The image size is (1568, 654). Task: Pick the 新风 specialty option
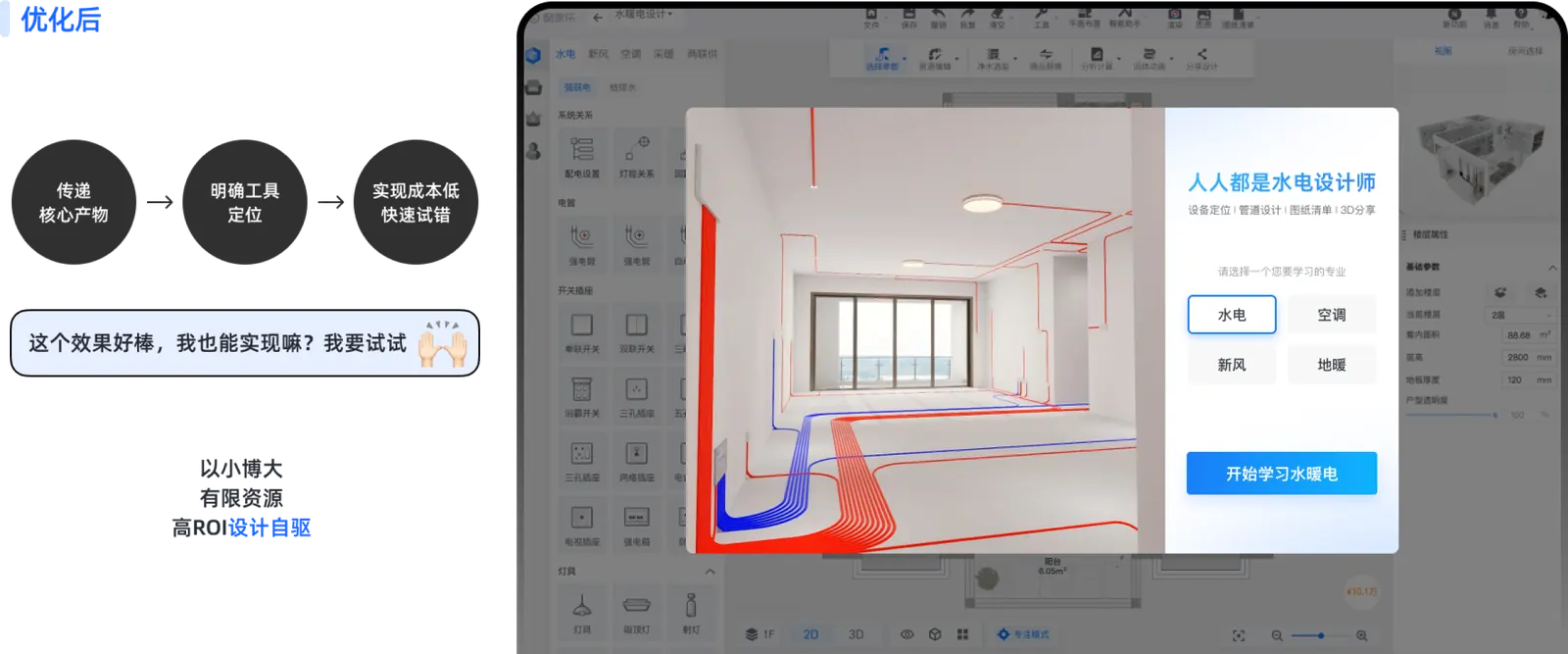pyautogui.click(x=1231, y=365)
